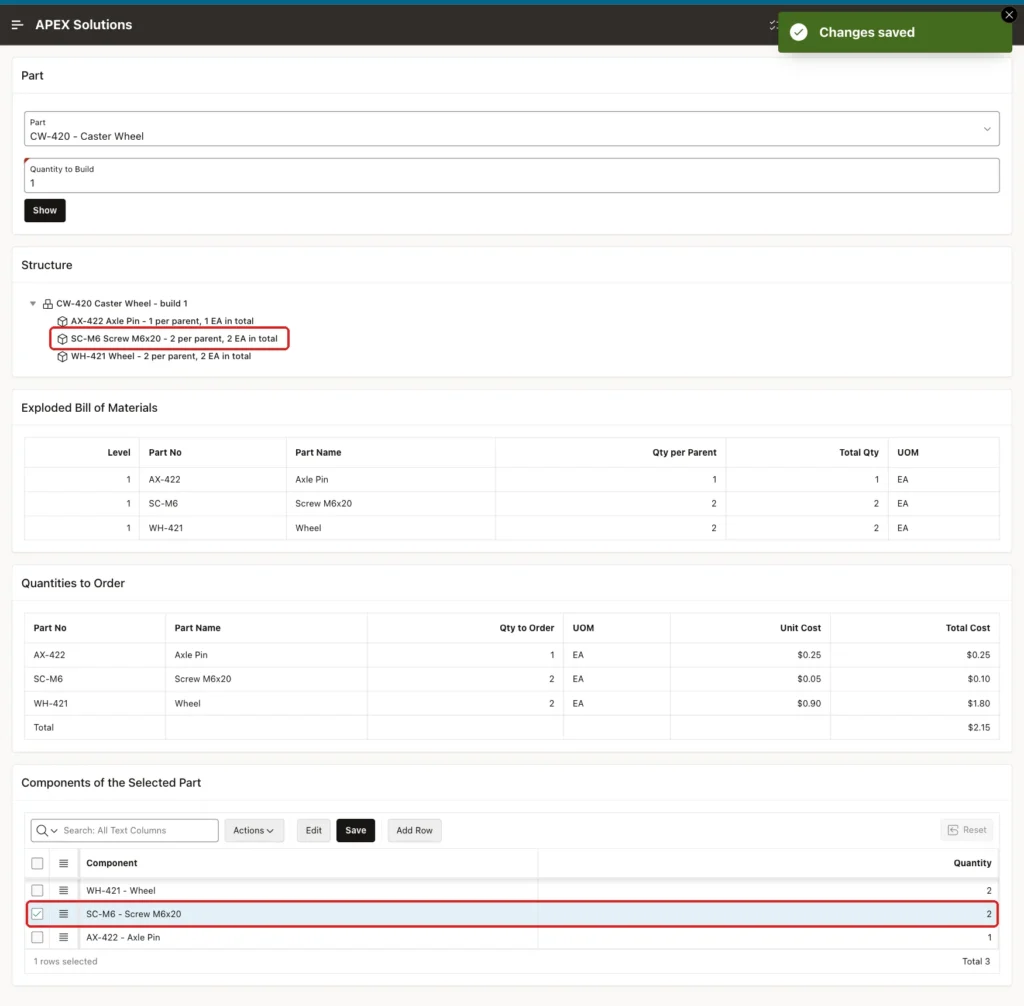Open the row actions menu for WH-421 - Wheel

coord(63,890)
